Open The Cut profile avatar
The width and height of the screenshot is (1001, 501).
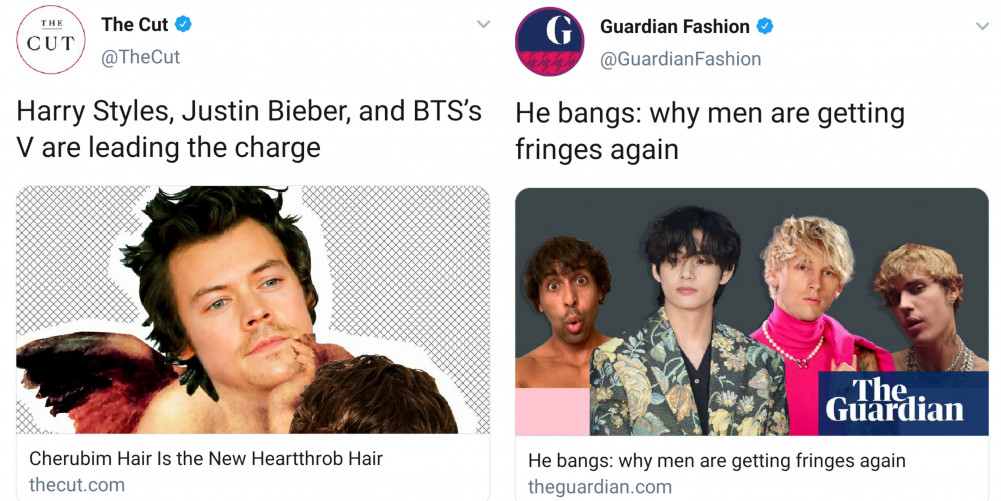[50, 40]
